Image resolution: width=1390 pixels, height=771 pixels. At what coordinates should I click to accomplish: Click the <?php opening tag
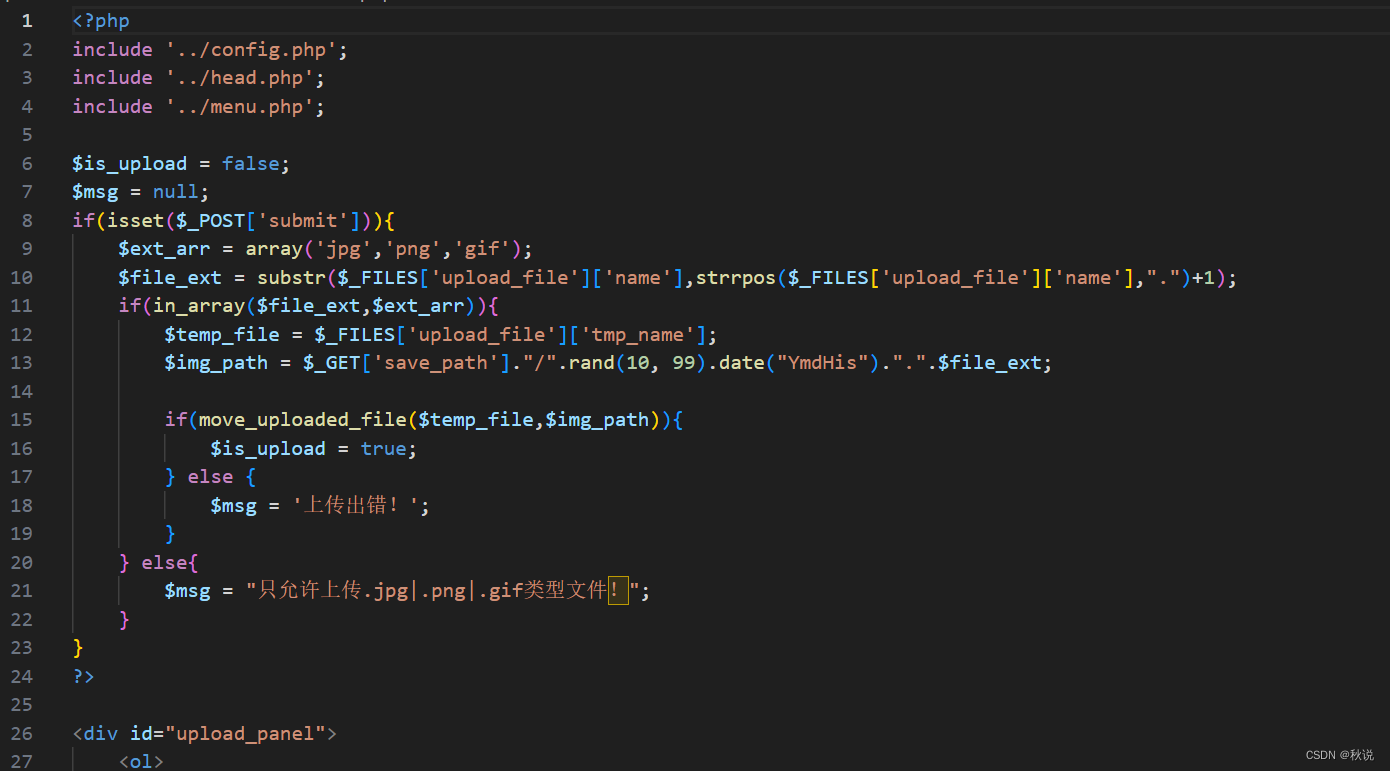[101, 20]
